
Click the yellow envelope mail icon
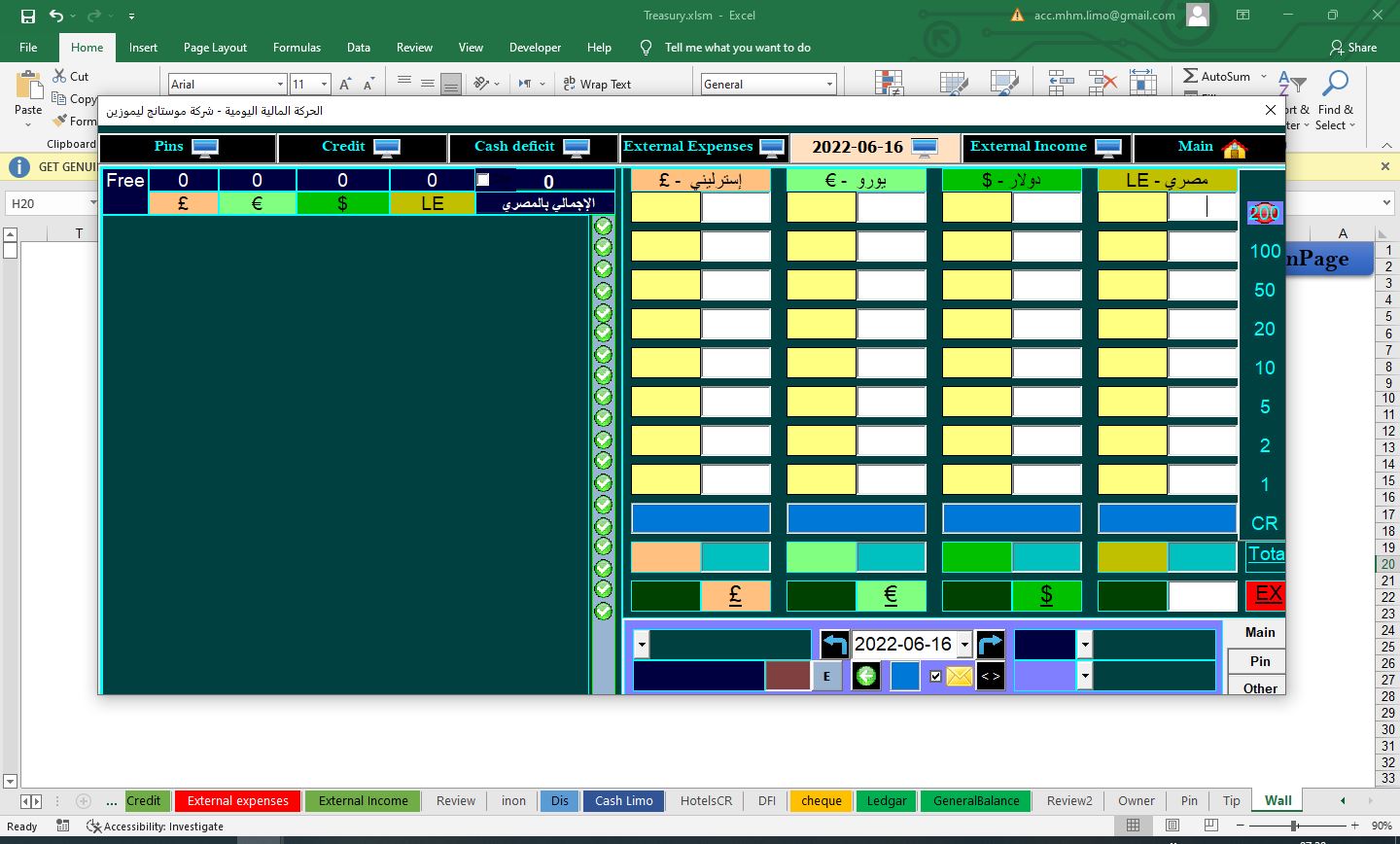(x=959, y=676)
